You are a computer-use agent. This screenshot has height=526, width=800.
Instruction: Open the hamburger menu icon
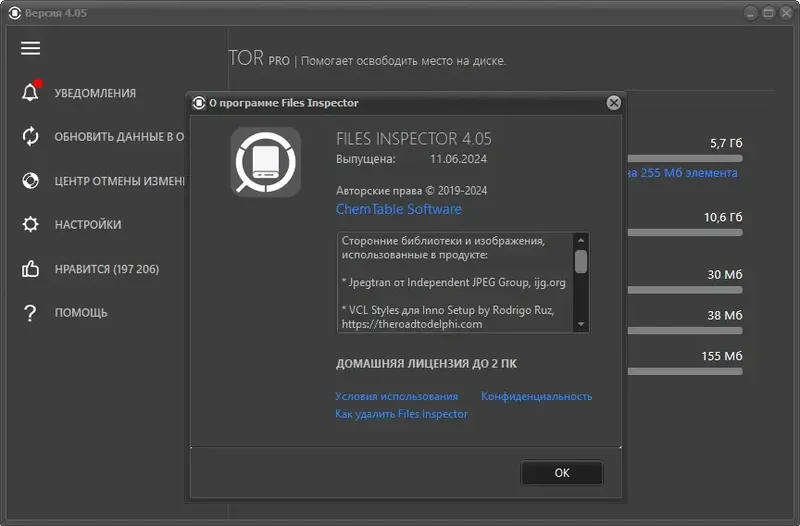(x=30, y=48)
